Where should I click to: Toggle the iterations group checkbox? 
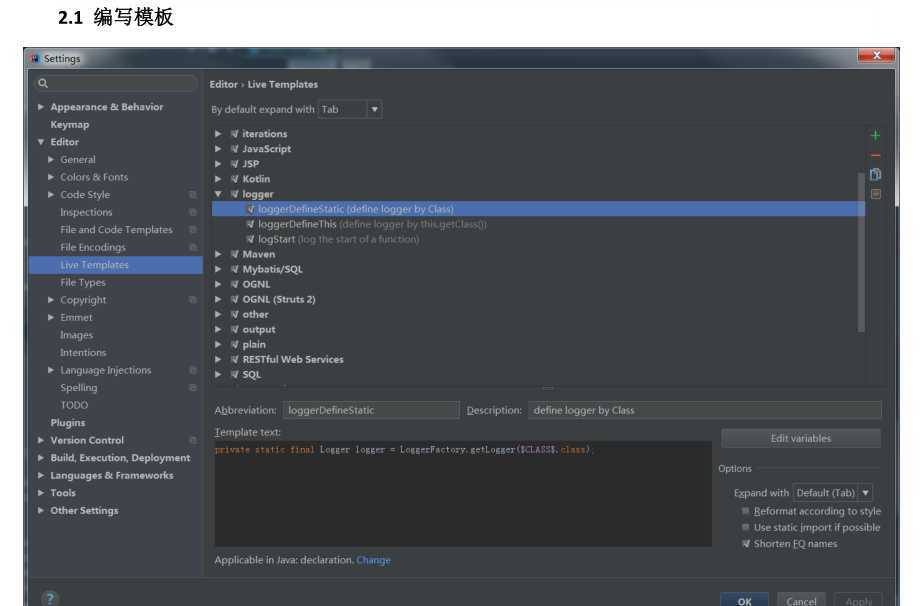(235, 134)
